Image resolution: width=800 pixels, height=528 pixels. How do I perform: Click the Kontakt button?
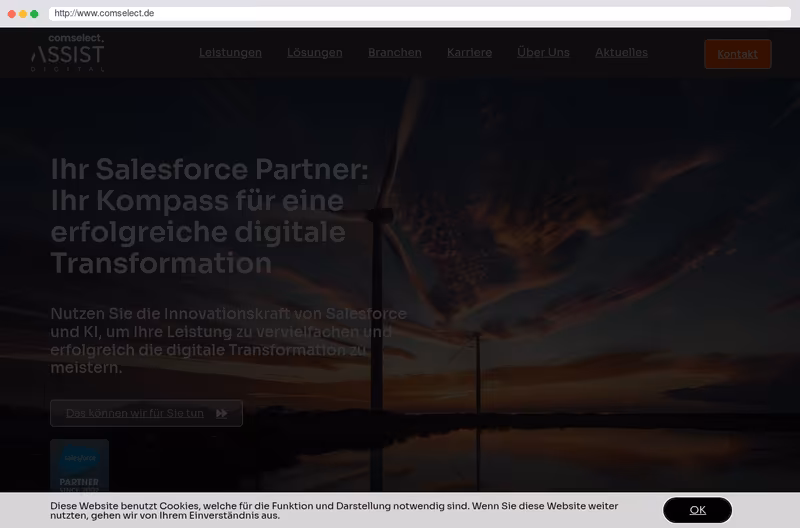tap(737, 54)
